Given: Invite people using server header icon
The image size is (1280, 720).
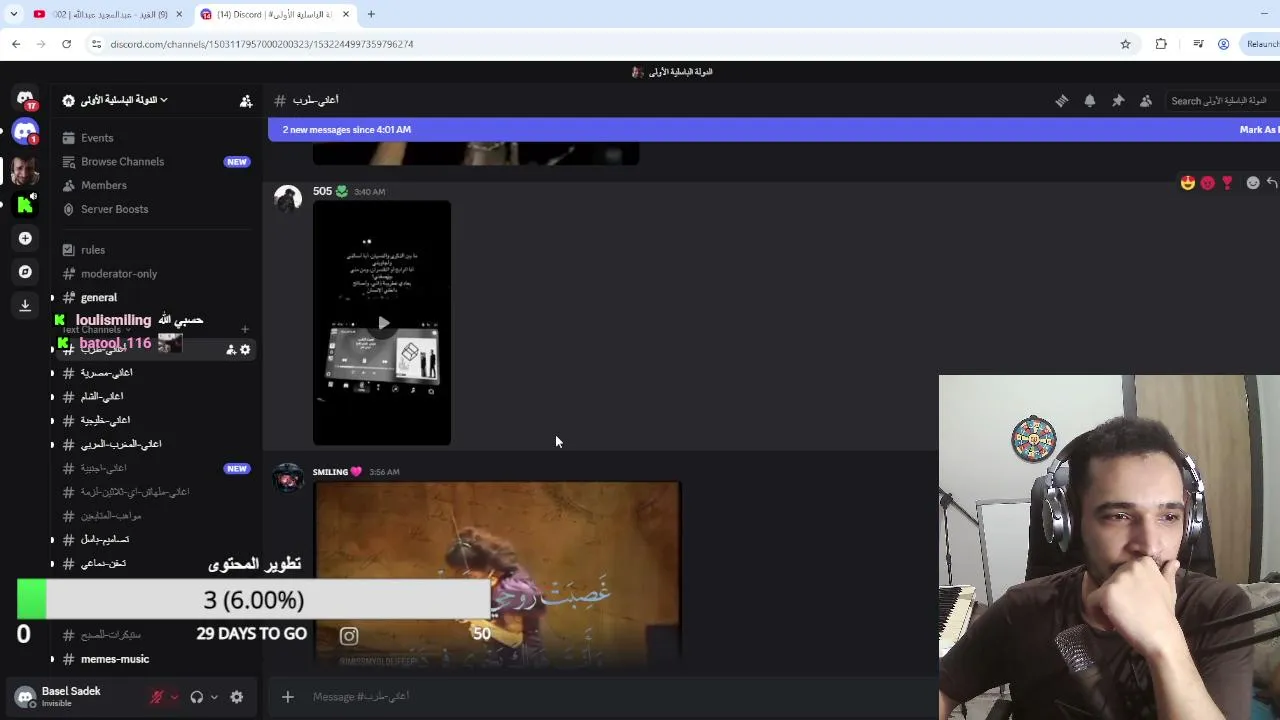Looking at the screenshot, I should (246, 100).
